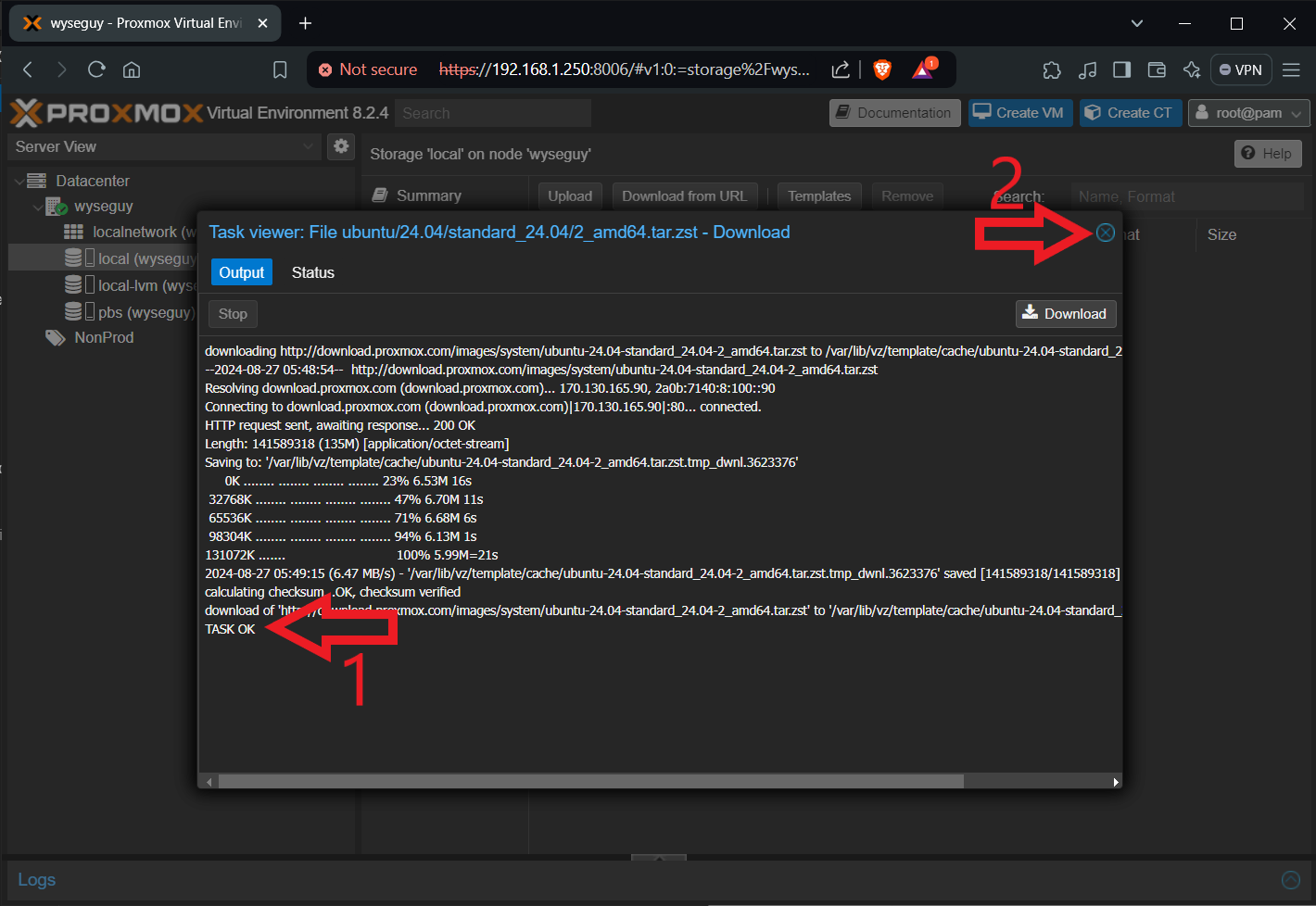Open Brave Shields lion icon

click(x=882, y=69)
